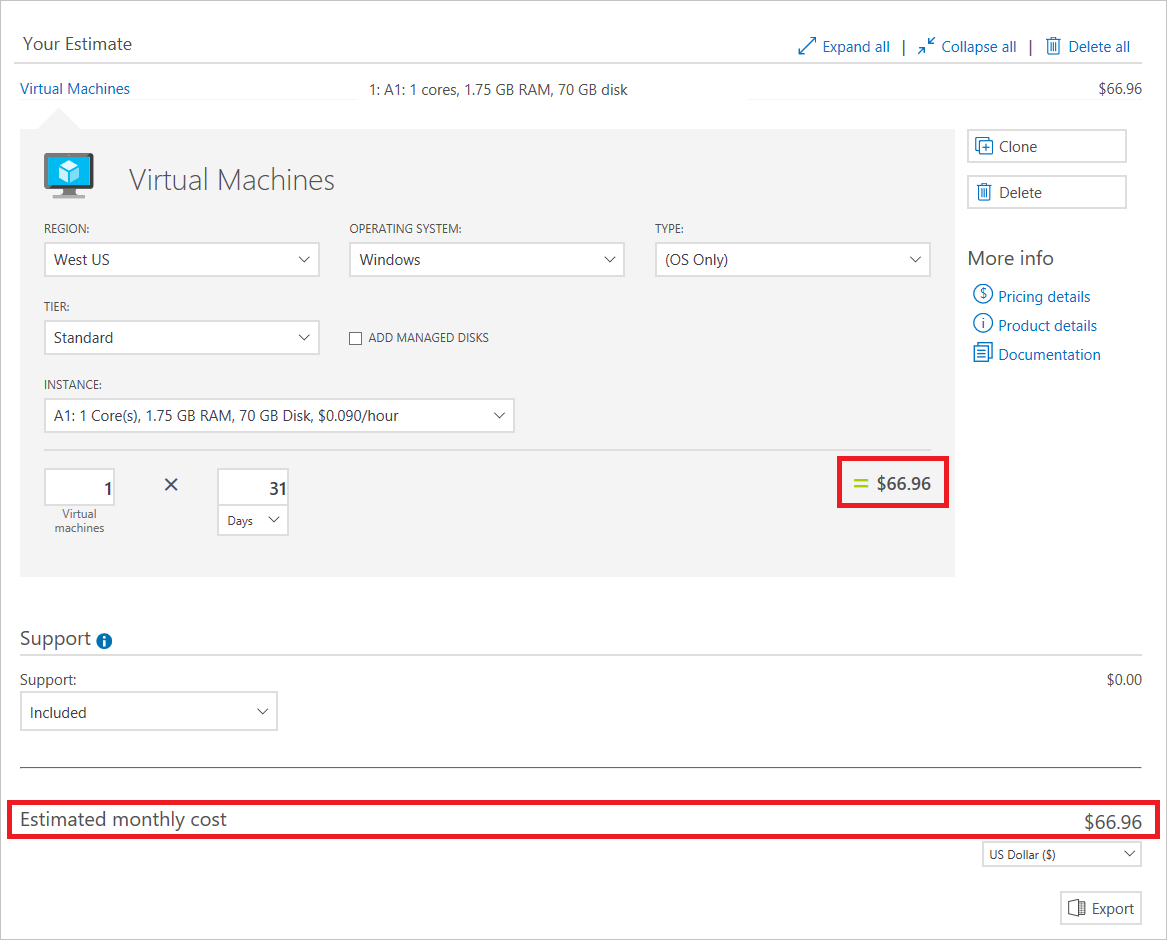
Task: Open the Region dropdown showing West US
Action: click(182, 260)
